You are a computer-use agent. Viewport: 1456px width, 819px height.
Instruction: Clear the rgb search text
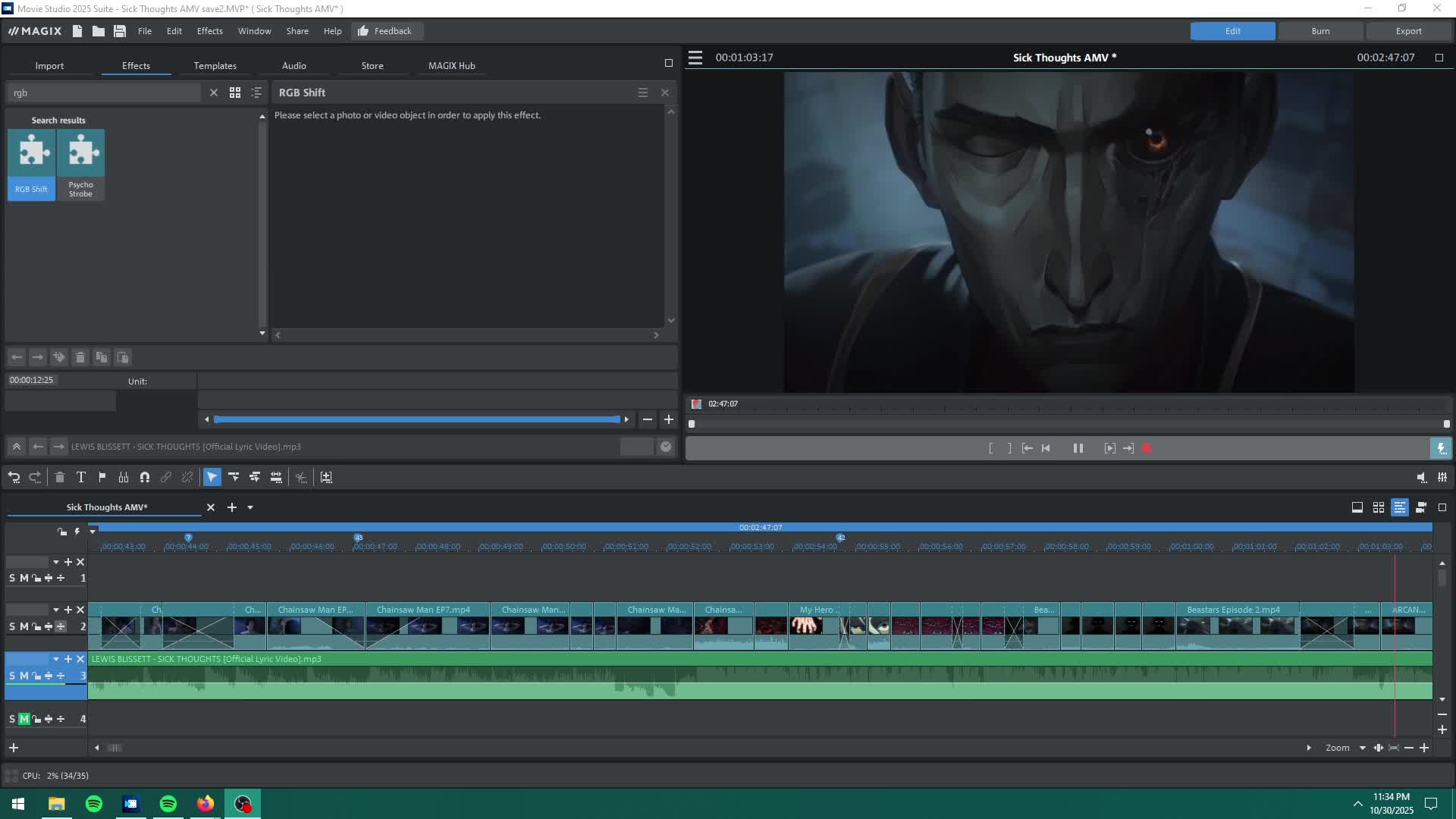(x=214, y=93)
